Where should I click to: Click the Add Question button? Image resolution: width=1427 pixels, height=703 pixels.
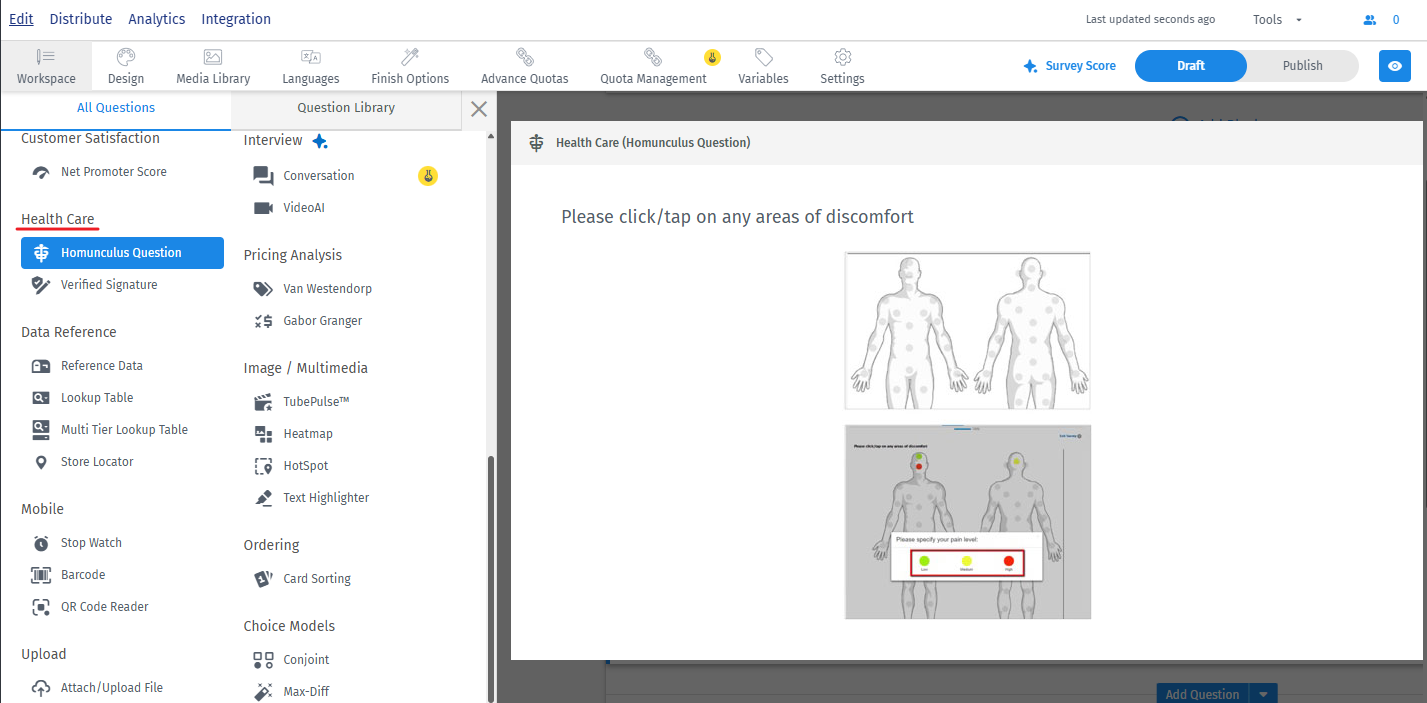coord(1203,694)
